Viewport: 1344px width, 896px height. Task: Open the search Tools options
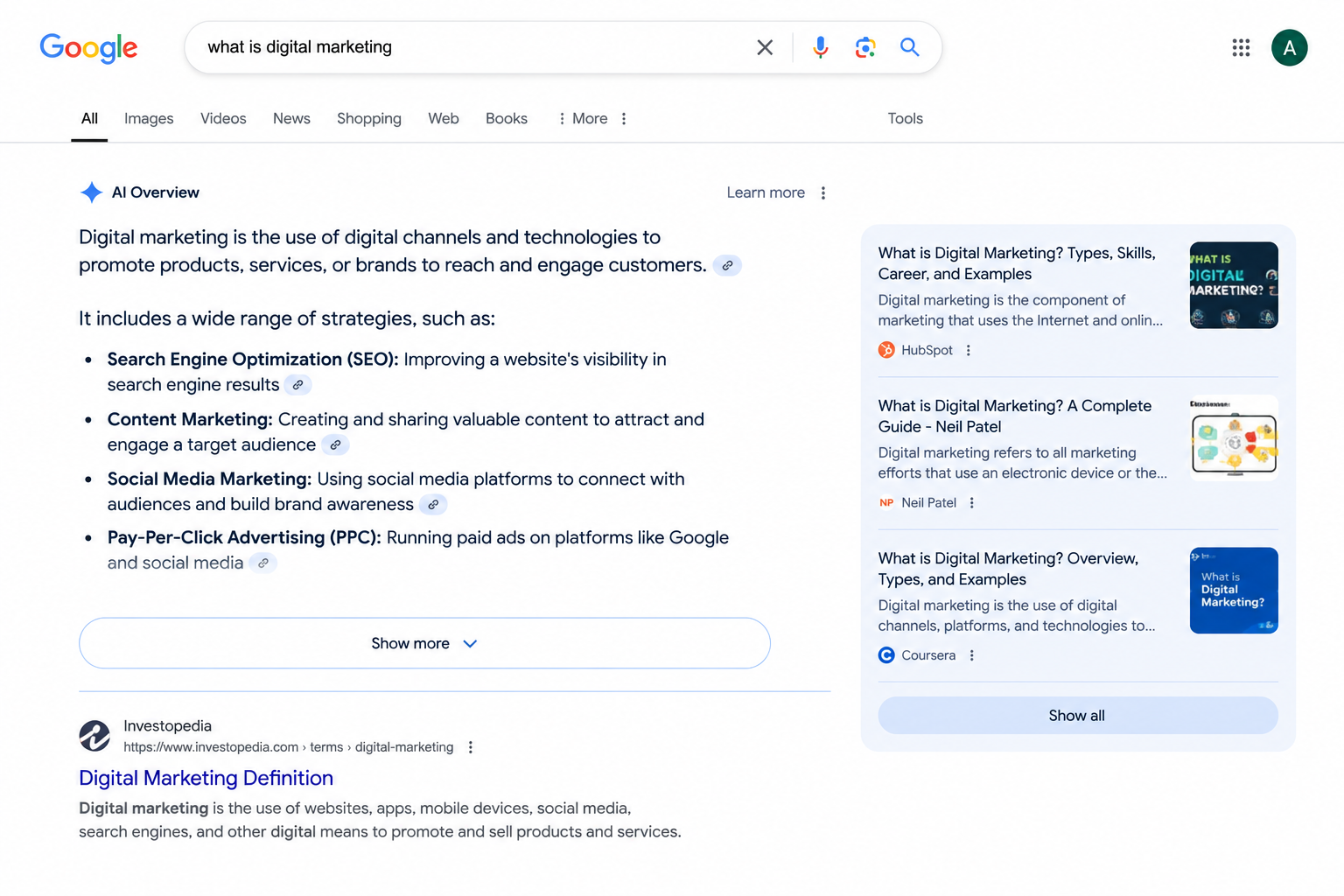[x=906, y=119]
